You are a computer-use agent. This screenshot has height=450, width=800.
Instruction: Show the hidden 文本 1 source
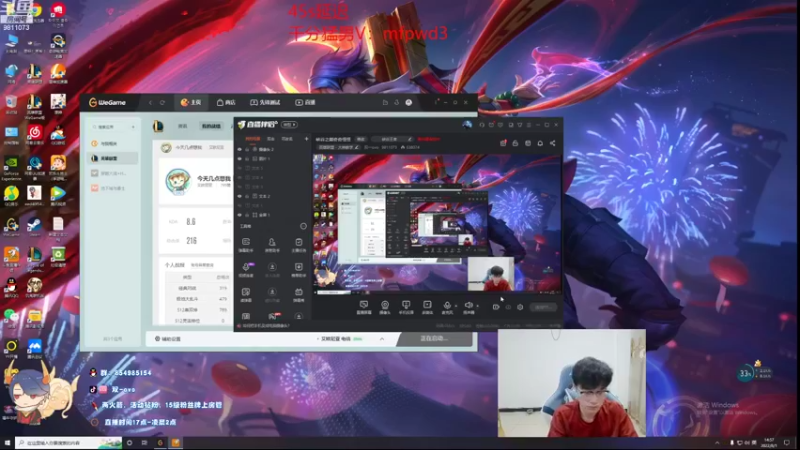click(x=239, y=206)
